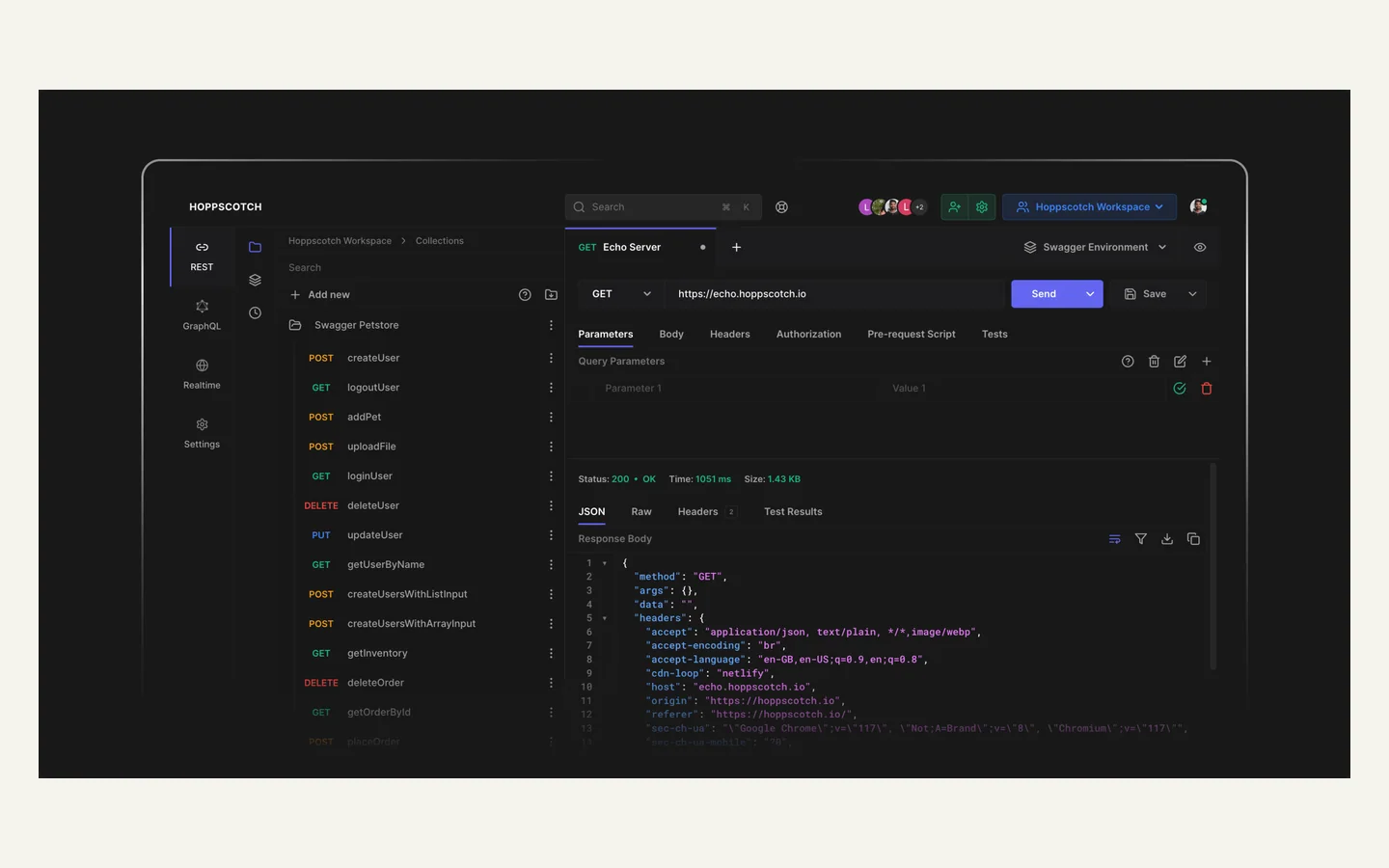
Task: Click the invite member icon
Action: point(955,206)
